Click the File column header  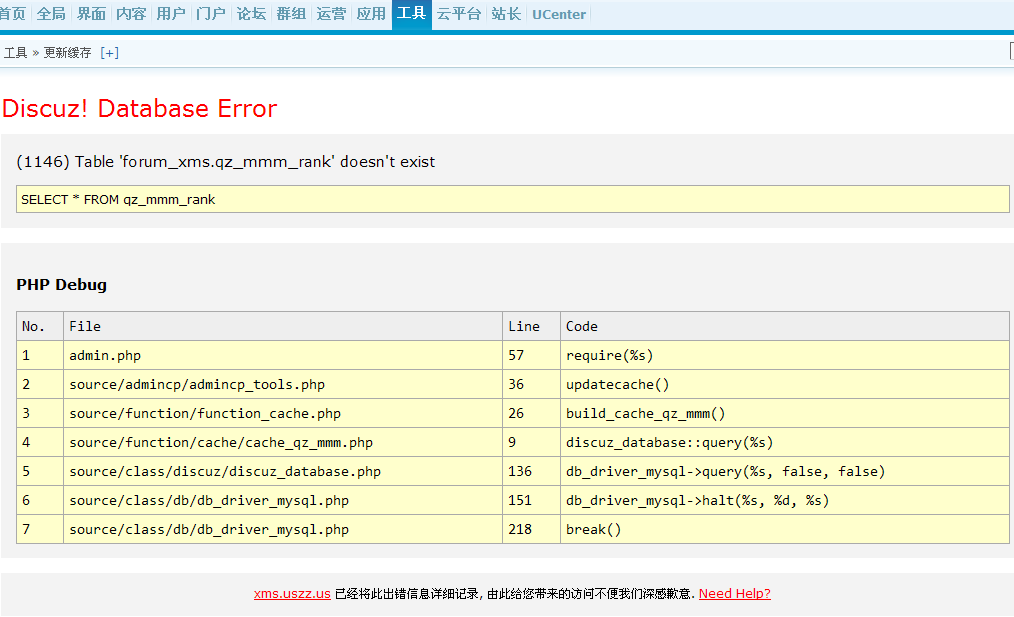[x=283, y=326]
